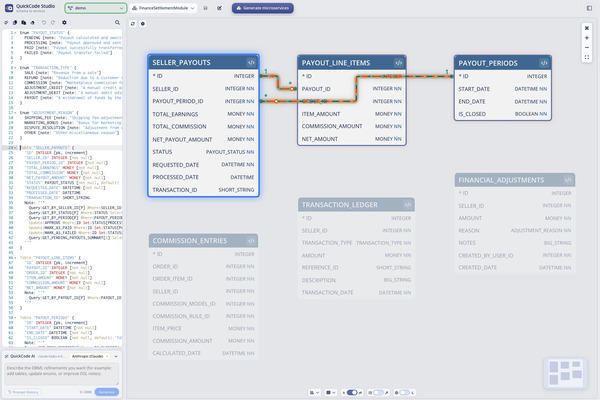
Task: Click NET_PAYOUT_AMOUNT row in SELLER_PAYOUTS
Action: tap(203, 139)
